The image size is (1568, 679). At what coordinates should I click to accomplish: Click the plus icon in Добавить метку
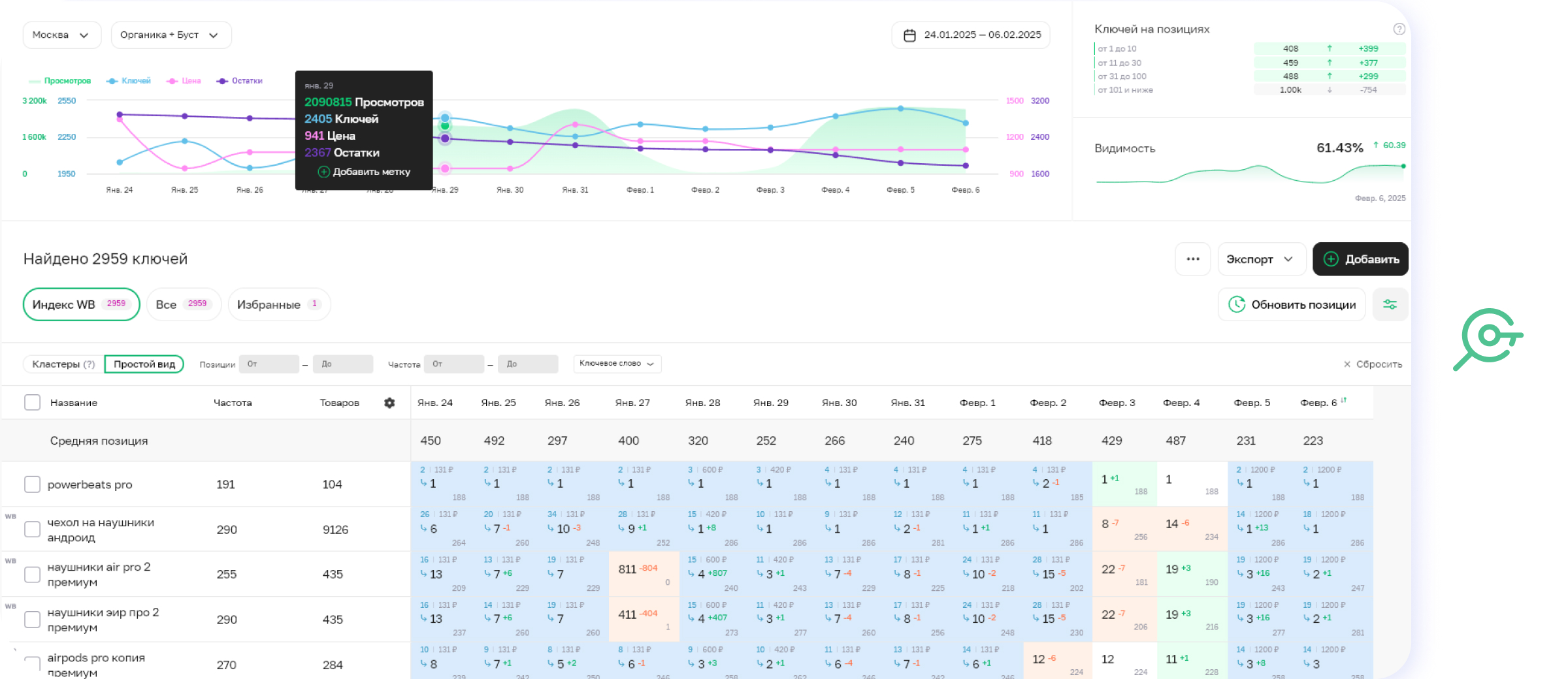[x=323, y=172]
